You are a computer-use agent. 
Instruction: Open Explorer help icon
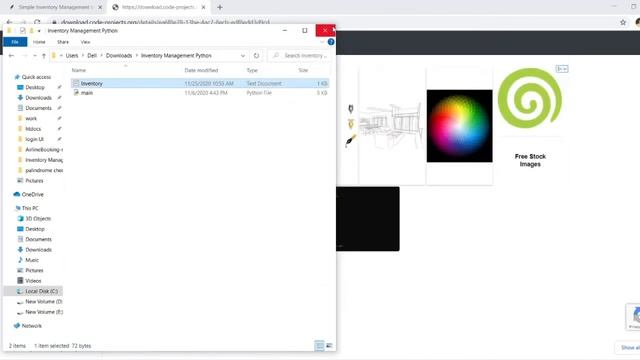click(331, 42)
